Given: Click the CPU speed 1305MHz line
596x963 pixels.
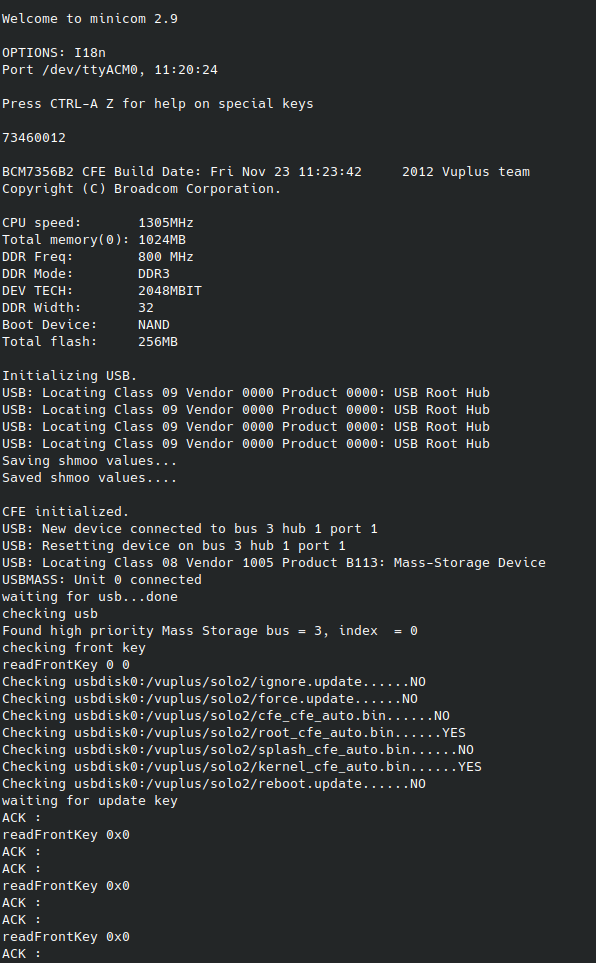Looking at the screenshot, I should [98, 223].
